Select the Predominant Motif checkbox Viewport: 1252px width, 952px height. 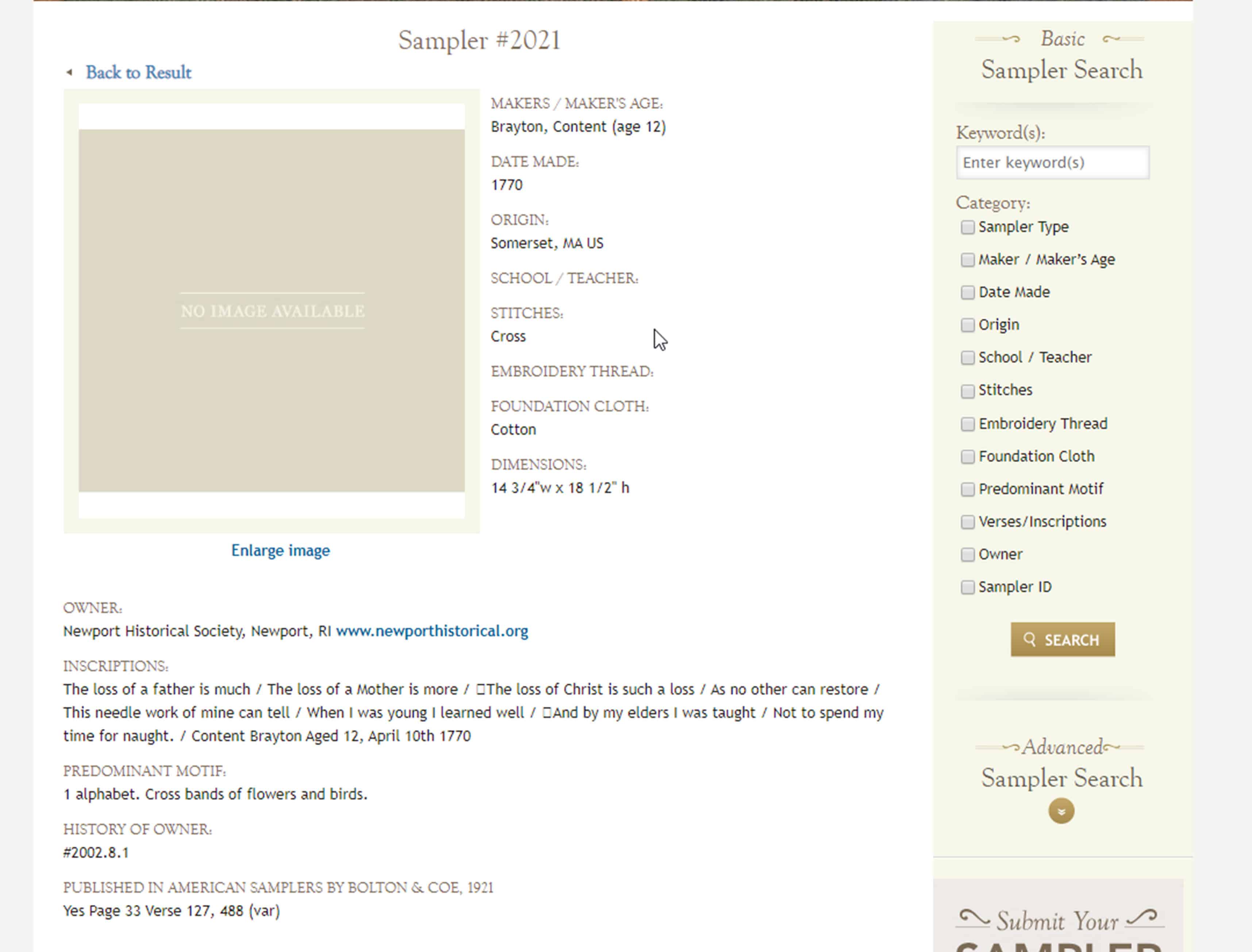click(x=968, y=489)
